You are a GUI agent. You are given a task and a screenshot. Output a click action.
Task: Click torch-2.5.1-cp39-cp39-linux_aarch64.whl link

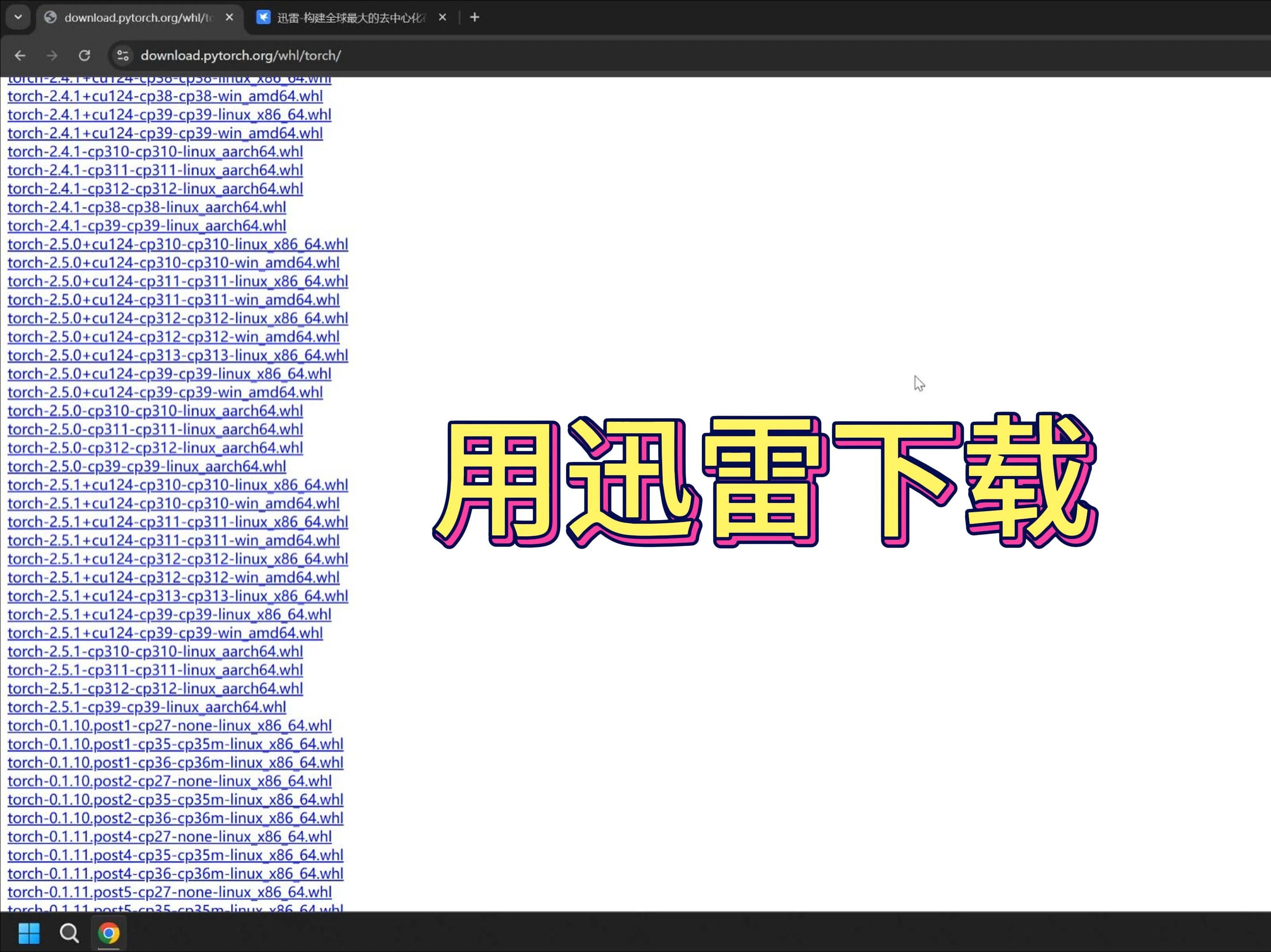coord(146,707)
